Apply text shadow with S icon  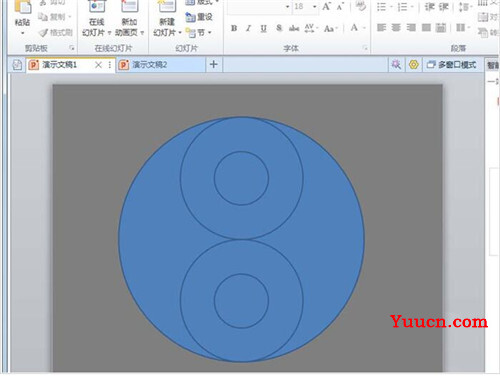pyautogui.click(x=279, y=28)
